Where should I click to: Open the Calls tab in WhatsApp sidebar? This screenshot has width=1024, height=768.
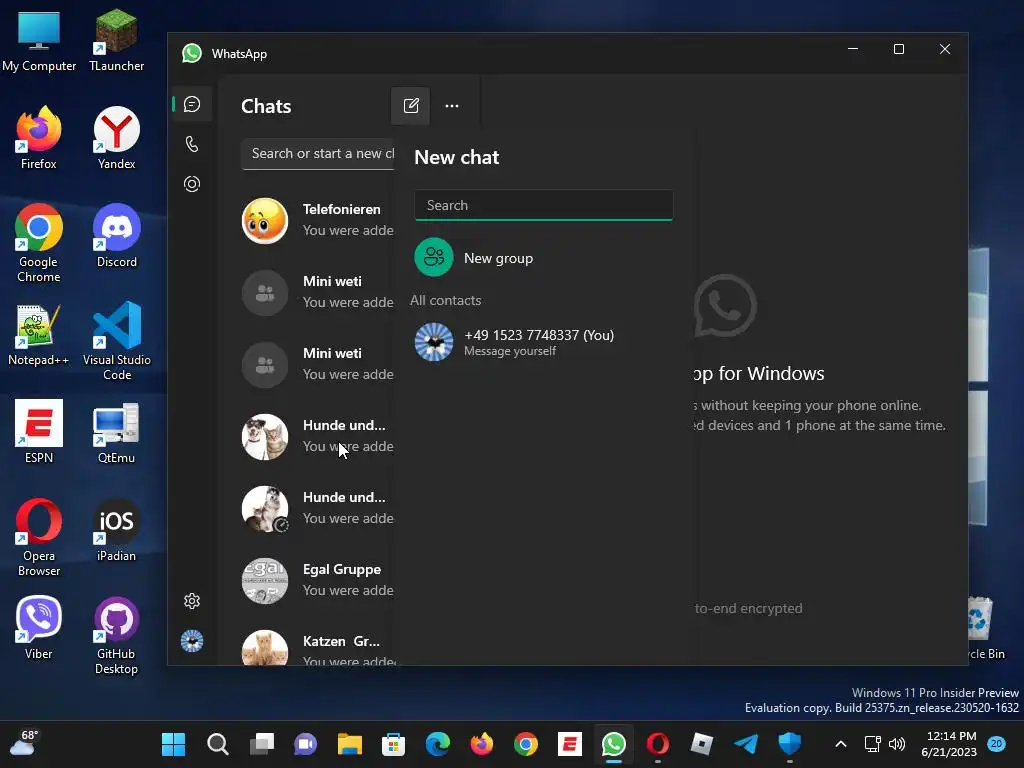pyautogui.click(x=192, y=144)
